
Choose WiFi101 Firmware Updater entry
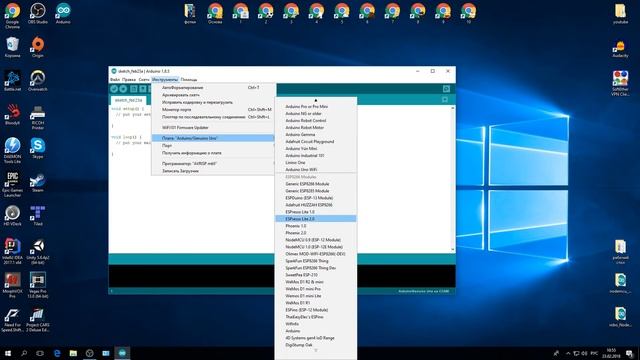pos(213,127)
